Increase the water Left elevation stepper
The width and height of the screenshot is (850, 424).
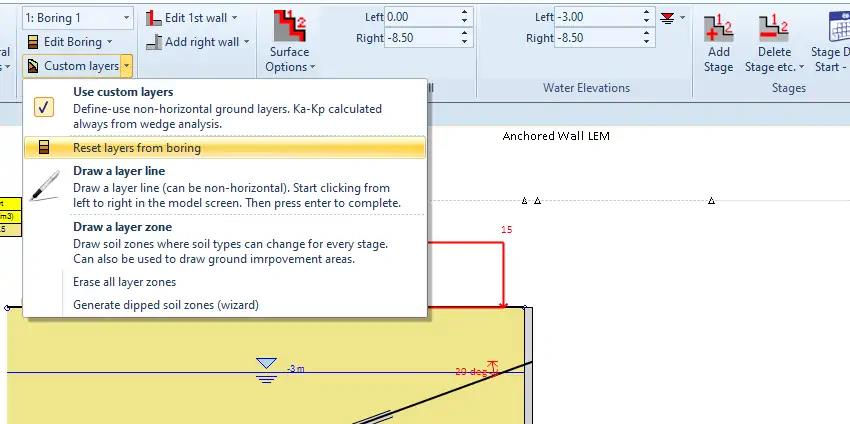pyautogui.click(x=646, y=12)
